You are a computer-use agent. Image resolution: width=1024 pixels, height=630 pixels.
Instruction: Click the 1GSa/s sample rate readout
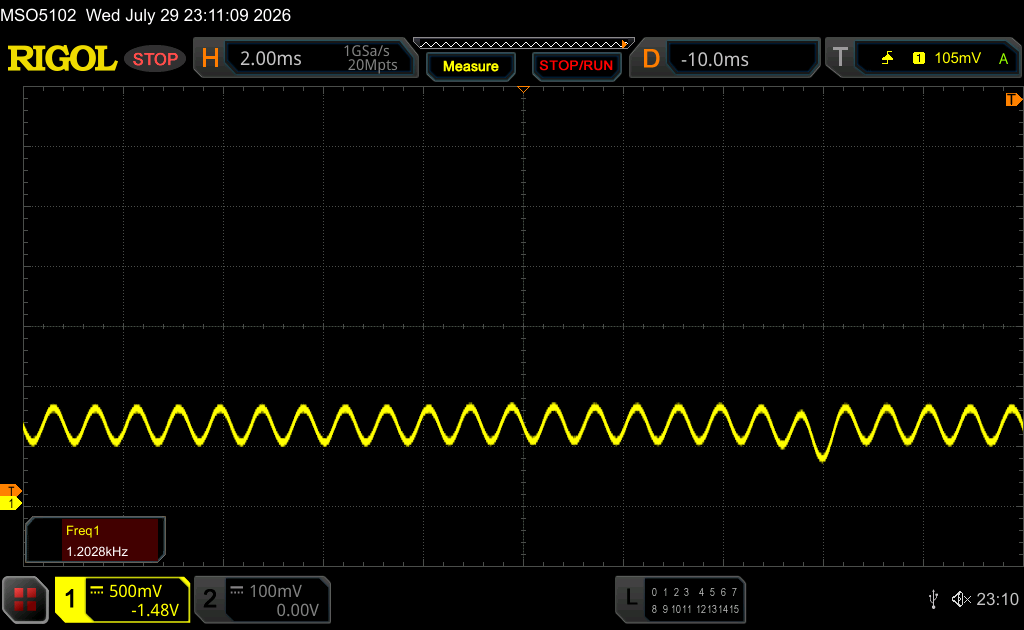click(366, 51)
